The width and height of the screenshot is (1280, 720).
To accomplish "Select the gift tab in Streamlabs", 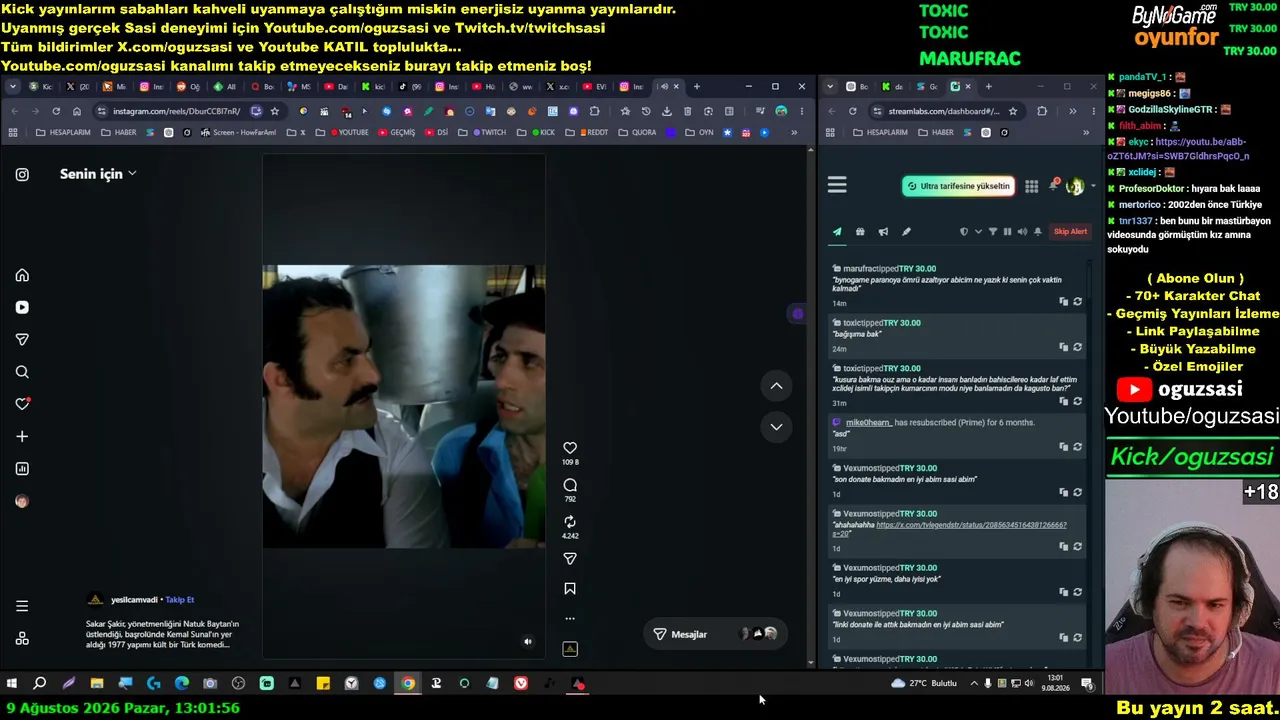I will (860, 232).
